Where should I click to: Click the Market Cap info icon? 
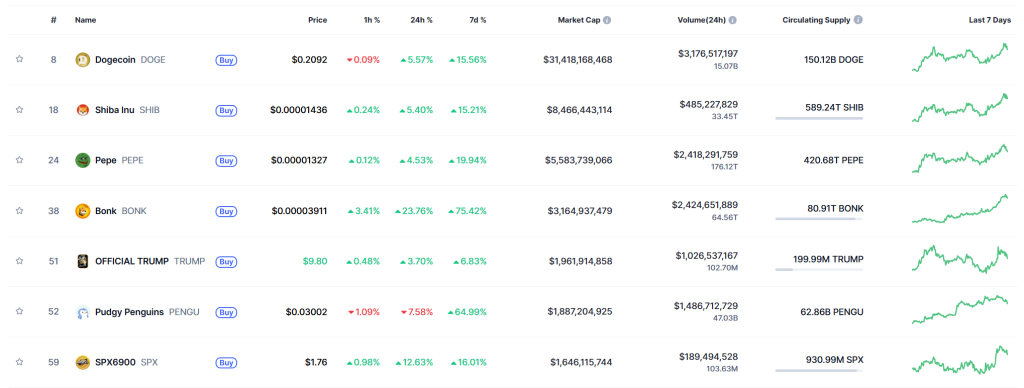tap(607, 20)
